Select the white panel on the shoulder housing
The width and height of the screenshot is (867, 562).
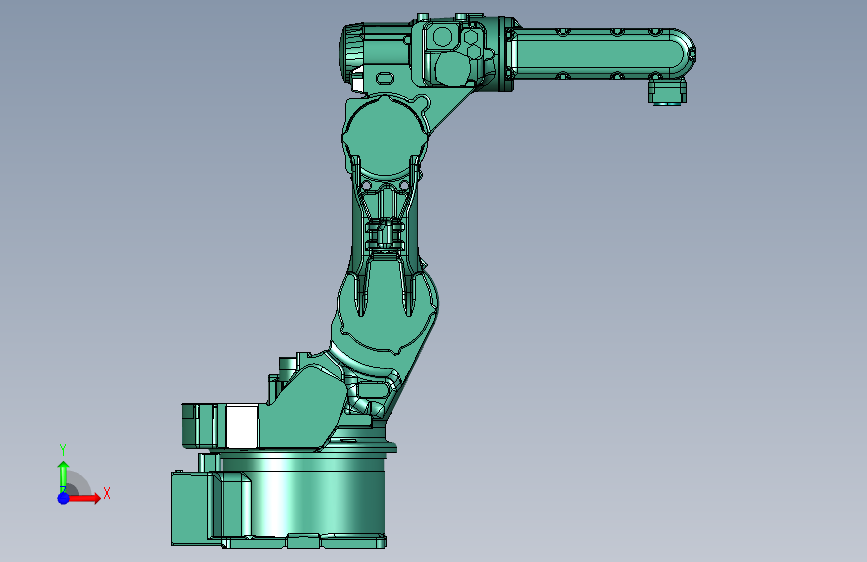point(242,426)
